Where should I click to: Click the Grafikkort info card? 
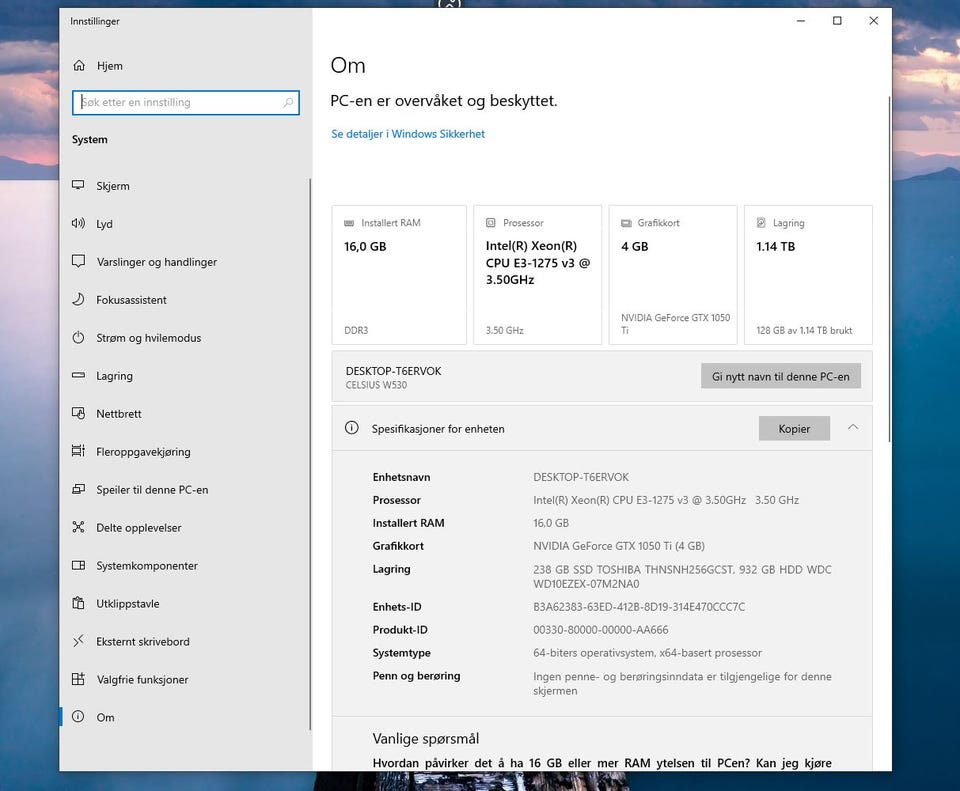pyautogui.click(x=672, y=275)
